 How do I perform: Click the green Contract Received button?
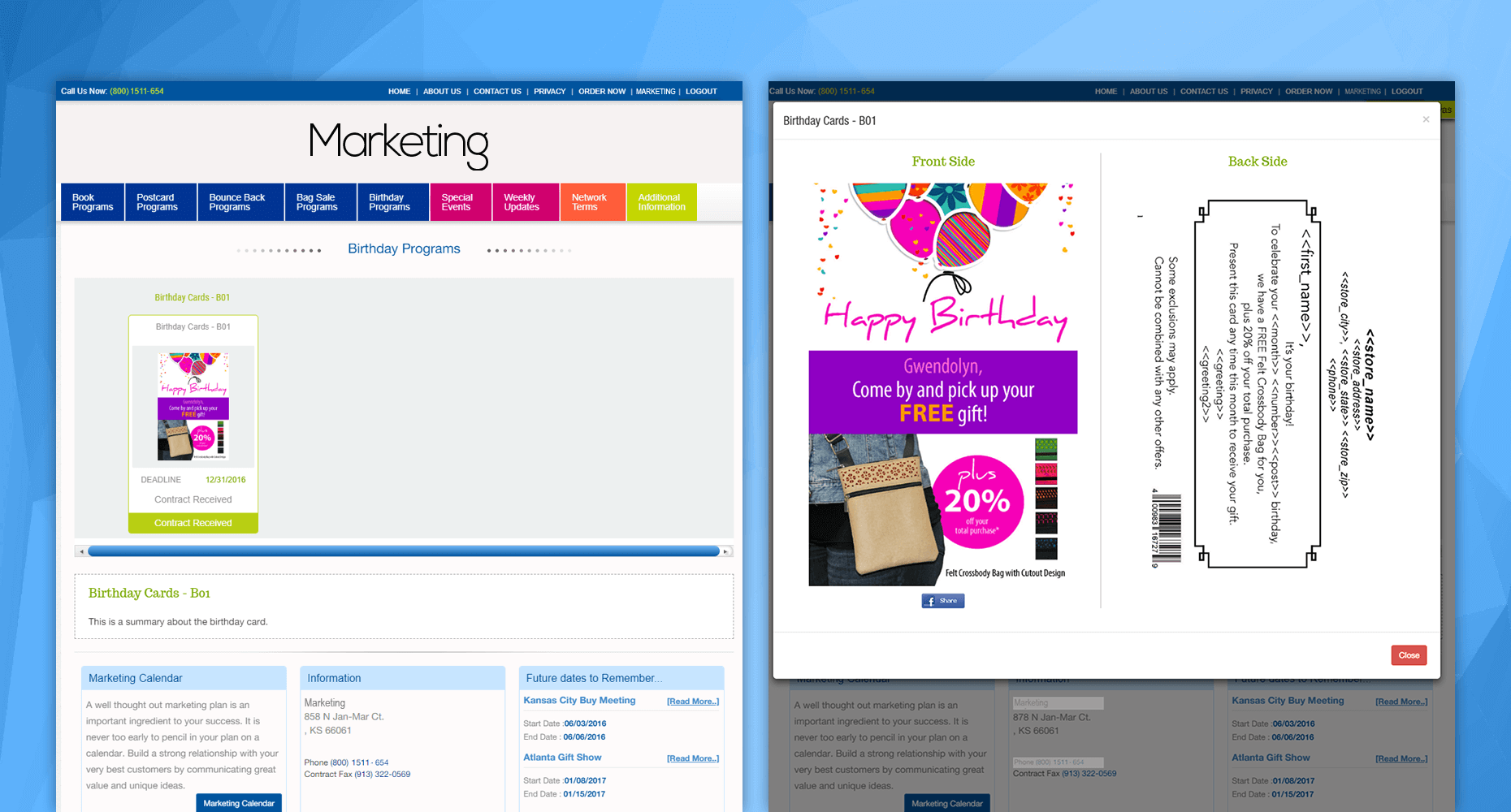[x=193, y=523]
